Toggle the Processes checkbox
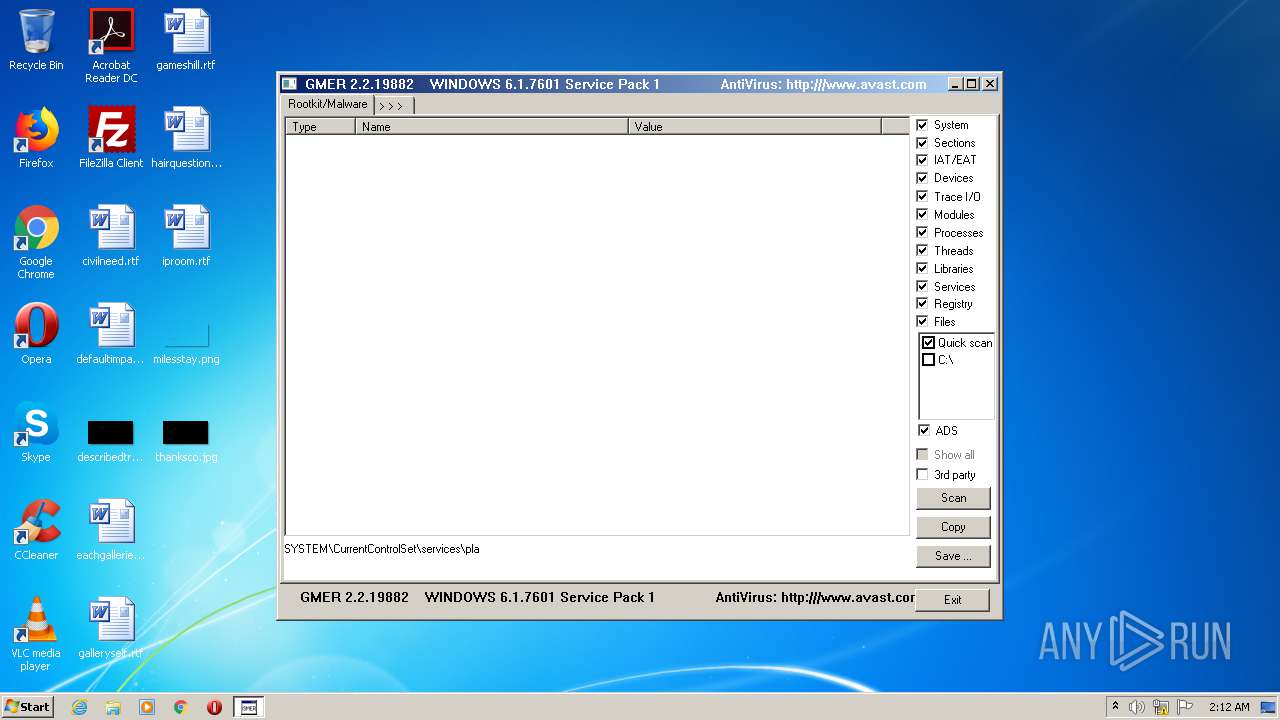Viewport: 1280px width, 720px height. [x=922, y=232]
